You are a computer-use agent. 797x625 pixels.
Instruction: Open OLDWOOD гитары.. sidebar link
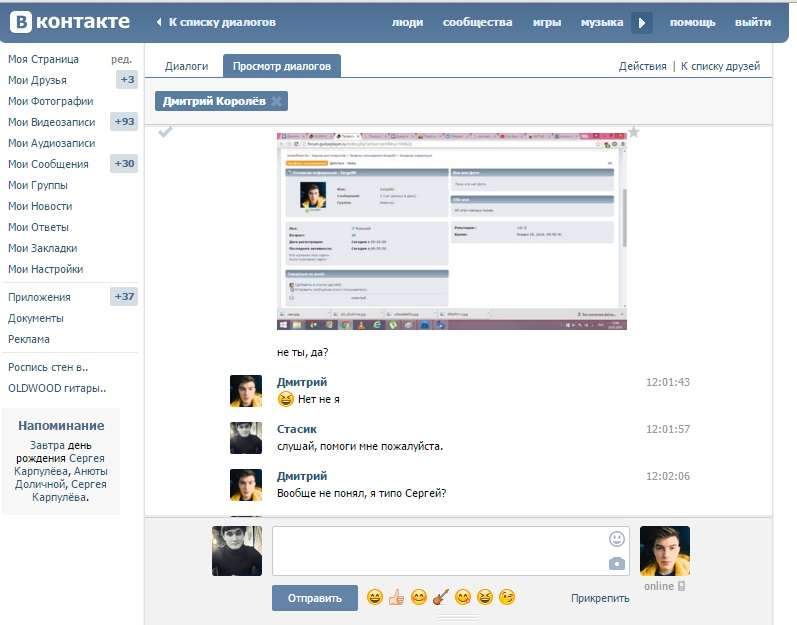(x=57, y=388)
